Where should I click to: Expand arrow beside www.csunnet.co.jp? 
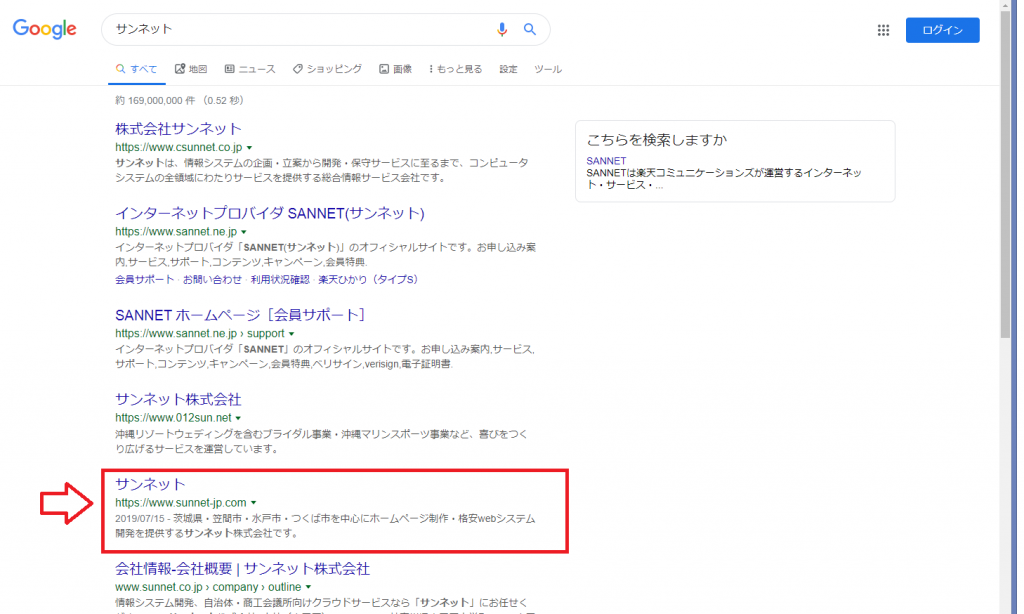coord(249,148)
